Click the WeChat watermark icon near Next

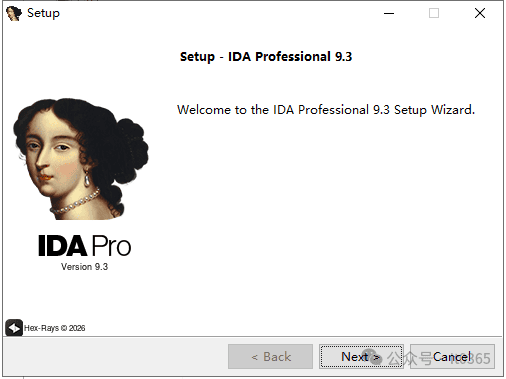tap(373, 356)
